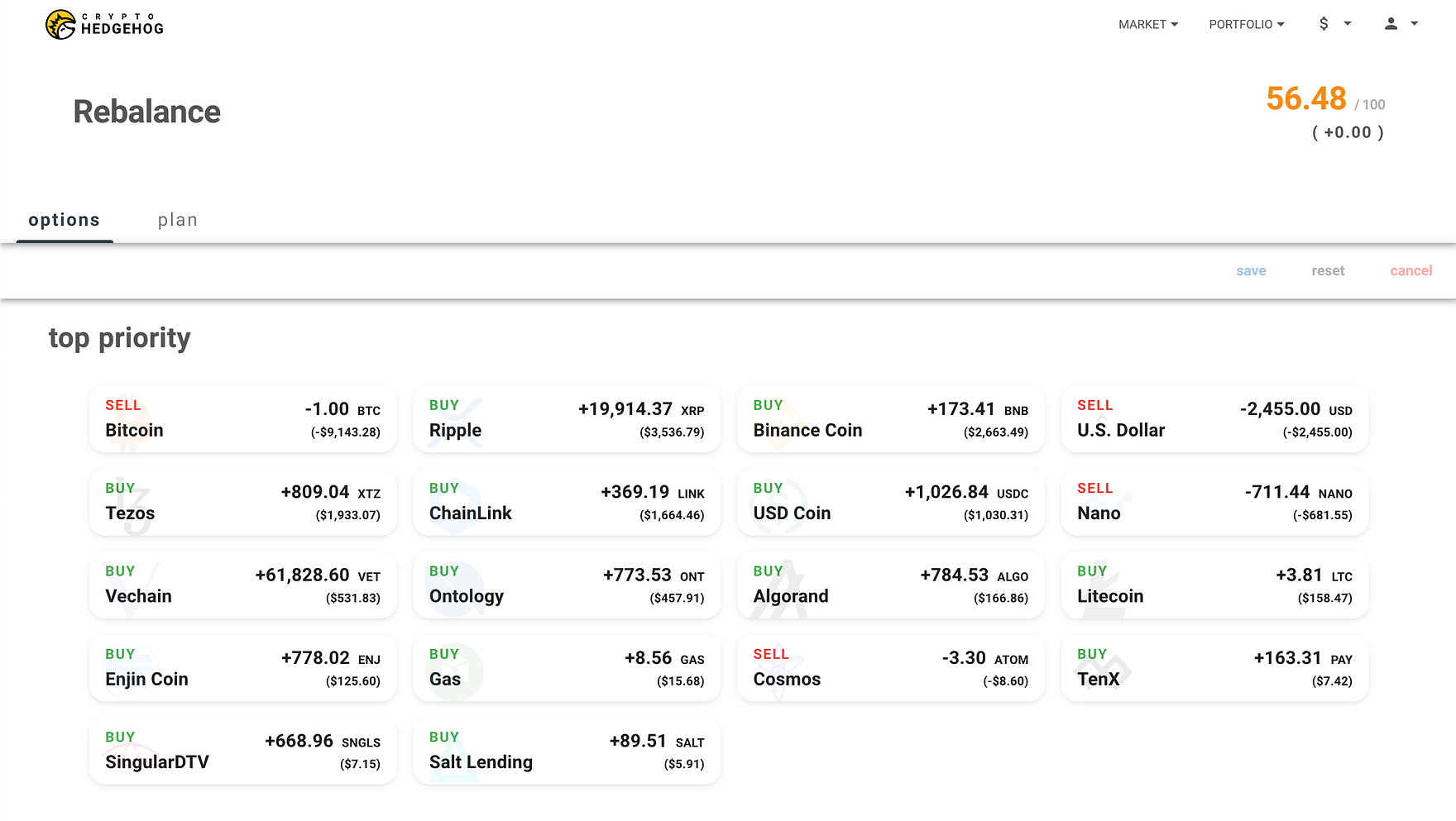Click the reset button

click(x=1328, y=271)
